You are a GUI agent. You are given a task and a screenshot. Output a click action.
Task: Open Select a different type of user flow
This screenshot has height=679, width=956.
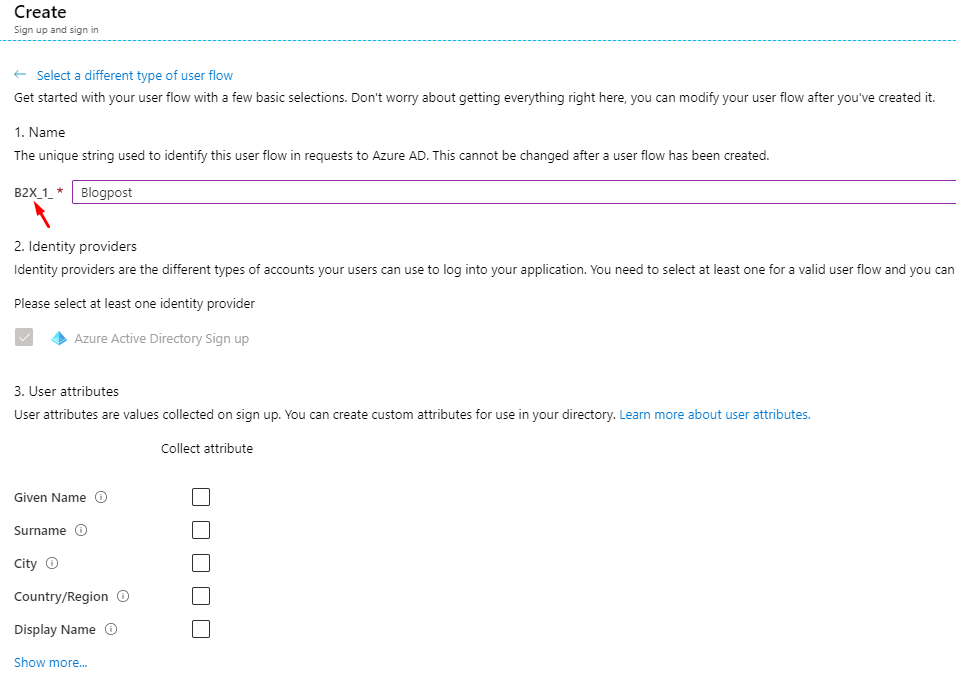click(x=135, y=76)
